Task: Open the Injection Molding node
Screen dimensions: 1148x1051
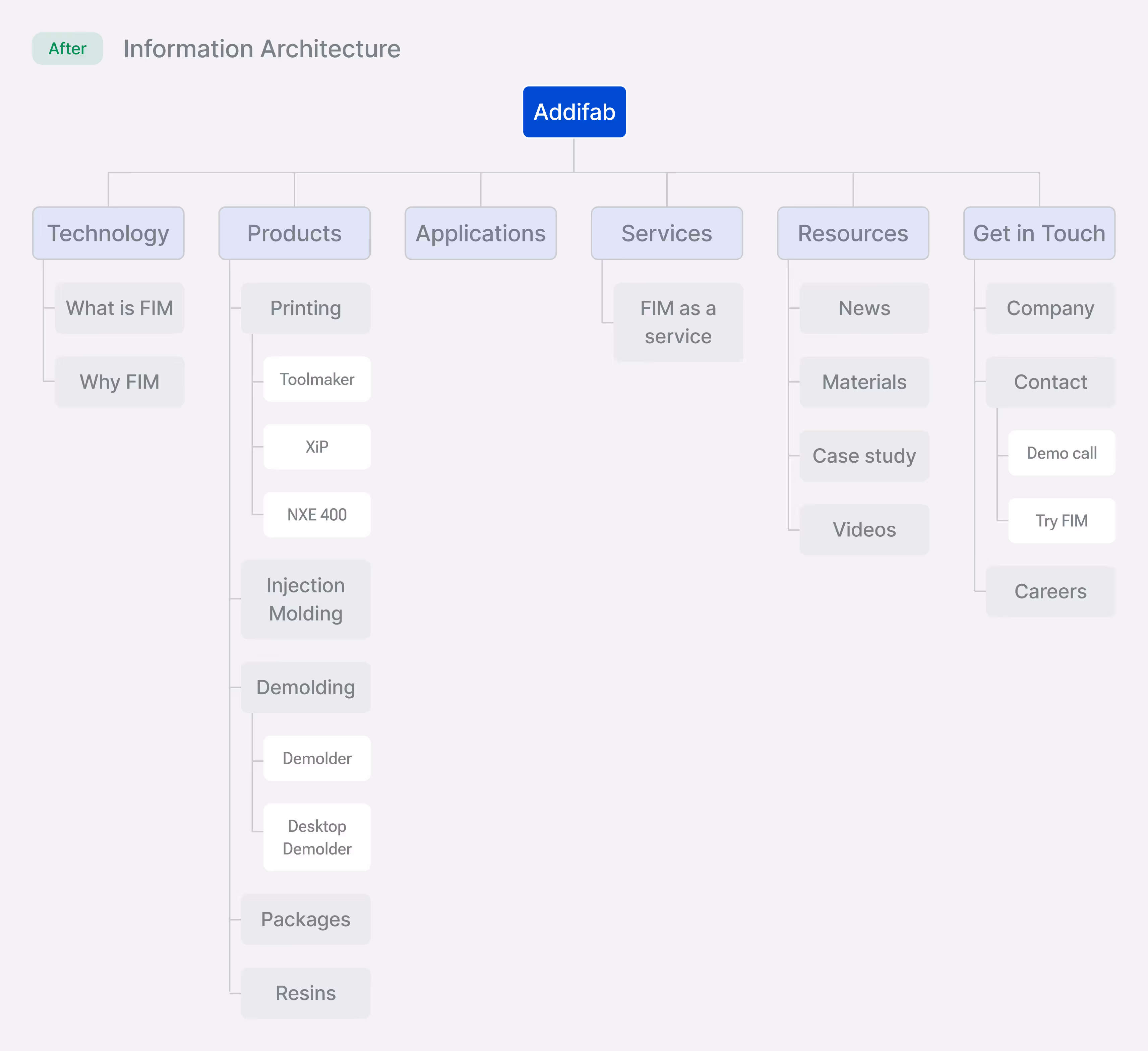Action: tap(306, 599)
